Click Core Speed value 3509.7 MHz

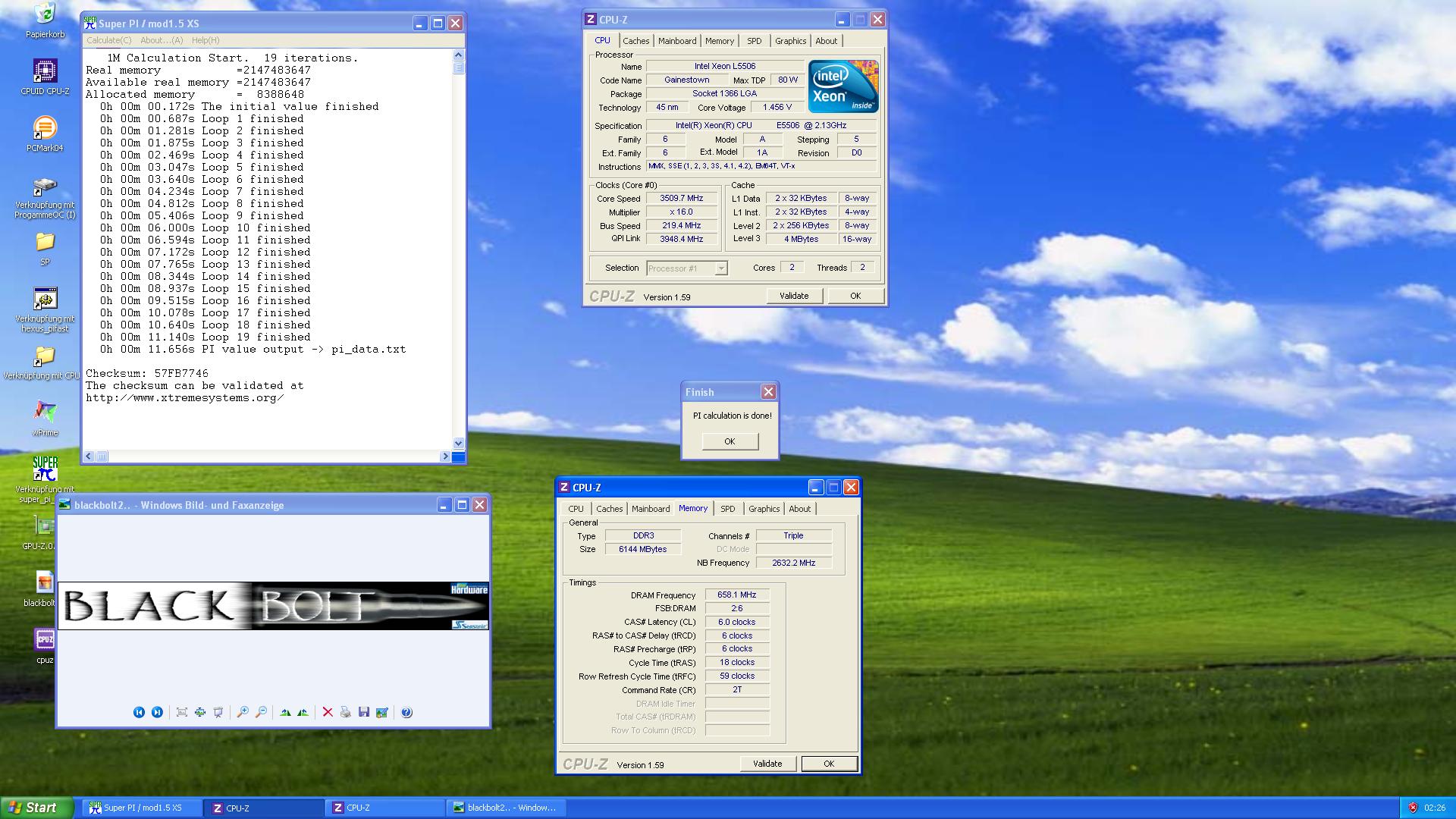[x=682, y=198]
